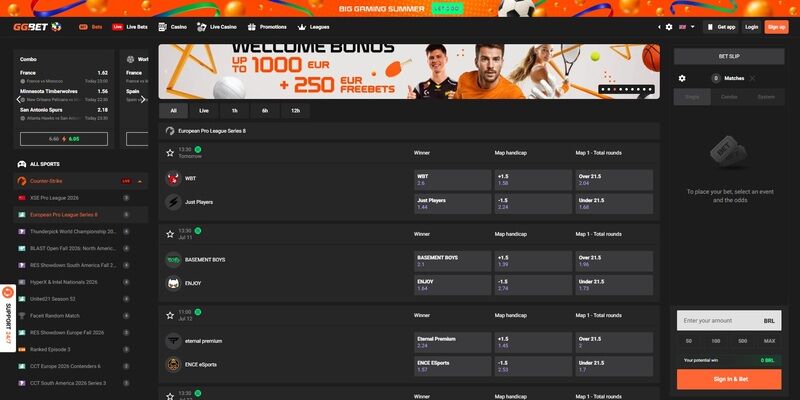Viewport: 800px width, 400px height.
Task: Open site settings gear in the header
Action: click(x=669, y=27)
